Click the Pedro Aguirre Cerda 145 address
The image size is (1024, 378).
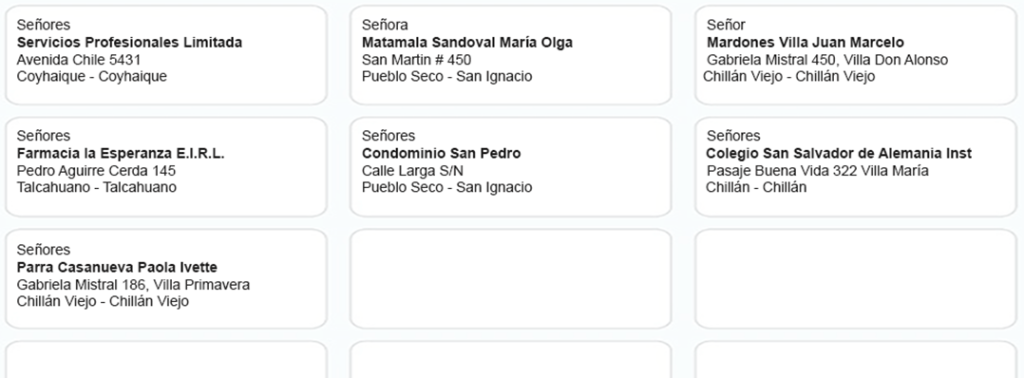pos(96,171)
